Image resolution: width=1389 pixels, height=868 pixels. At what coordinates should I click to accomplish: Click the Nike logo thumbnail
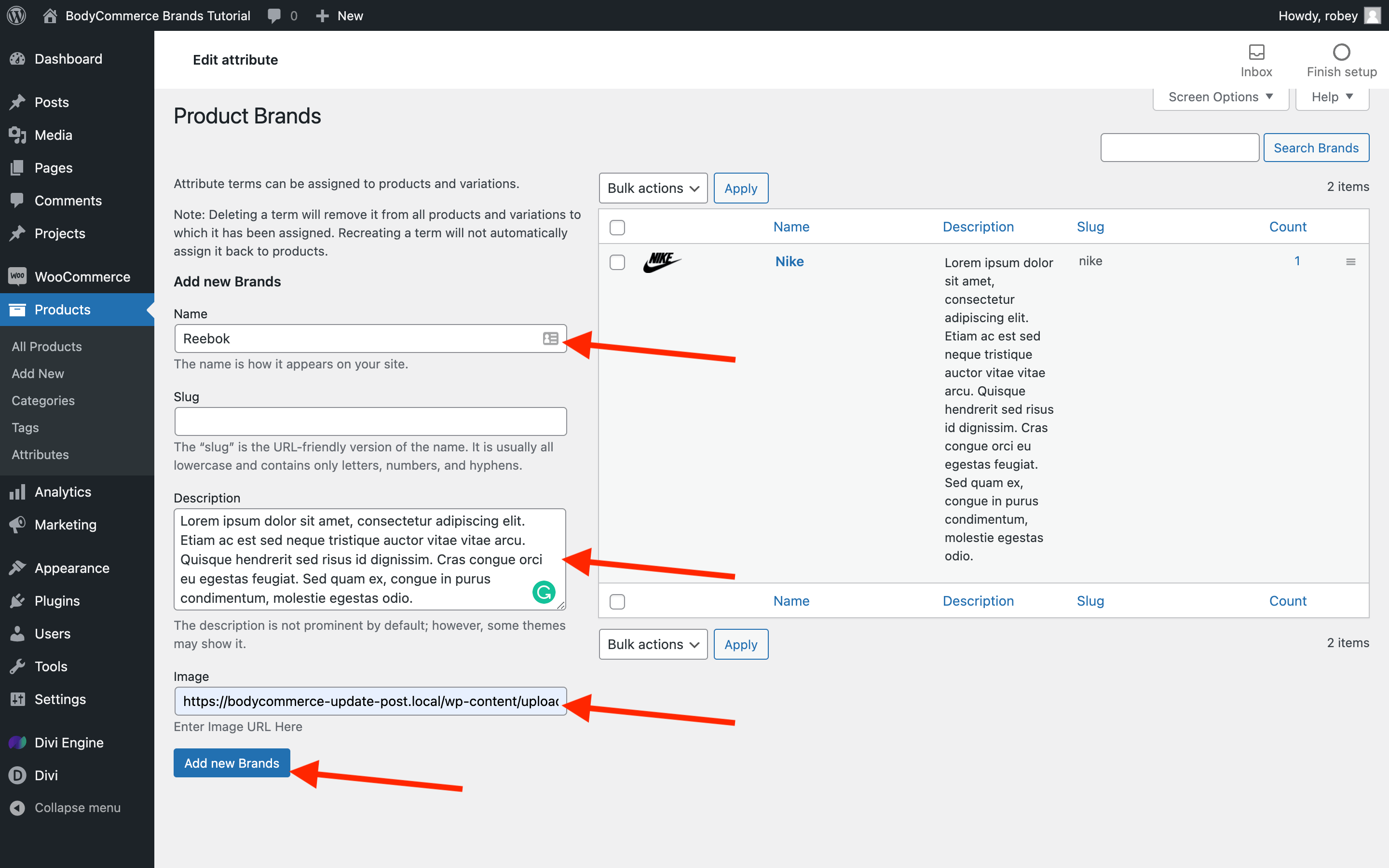pyautogui.click(x=662, y=262)
